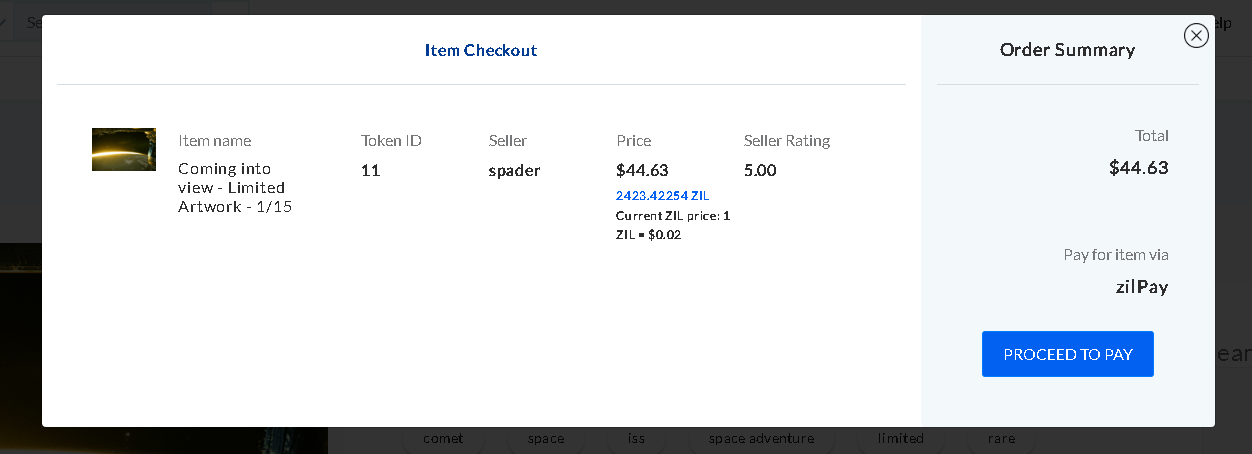Click the PROCEED TO PAY button

coord(1068,354)
